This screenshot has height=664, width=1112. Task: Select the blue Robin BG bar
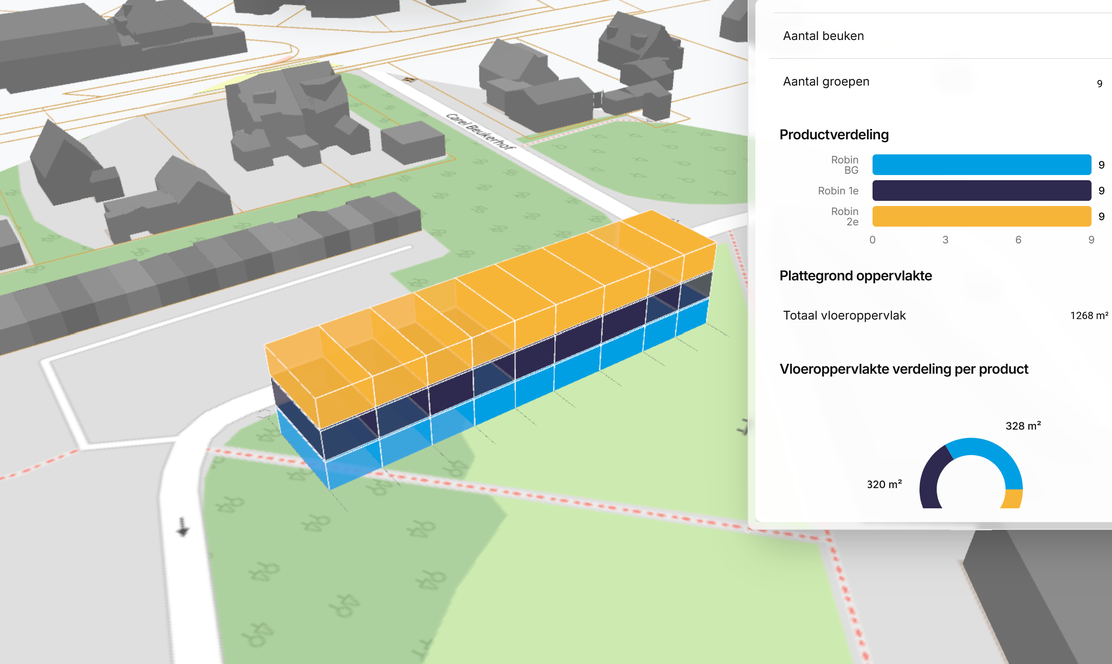[980, 165]
